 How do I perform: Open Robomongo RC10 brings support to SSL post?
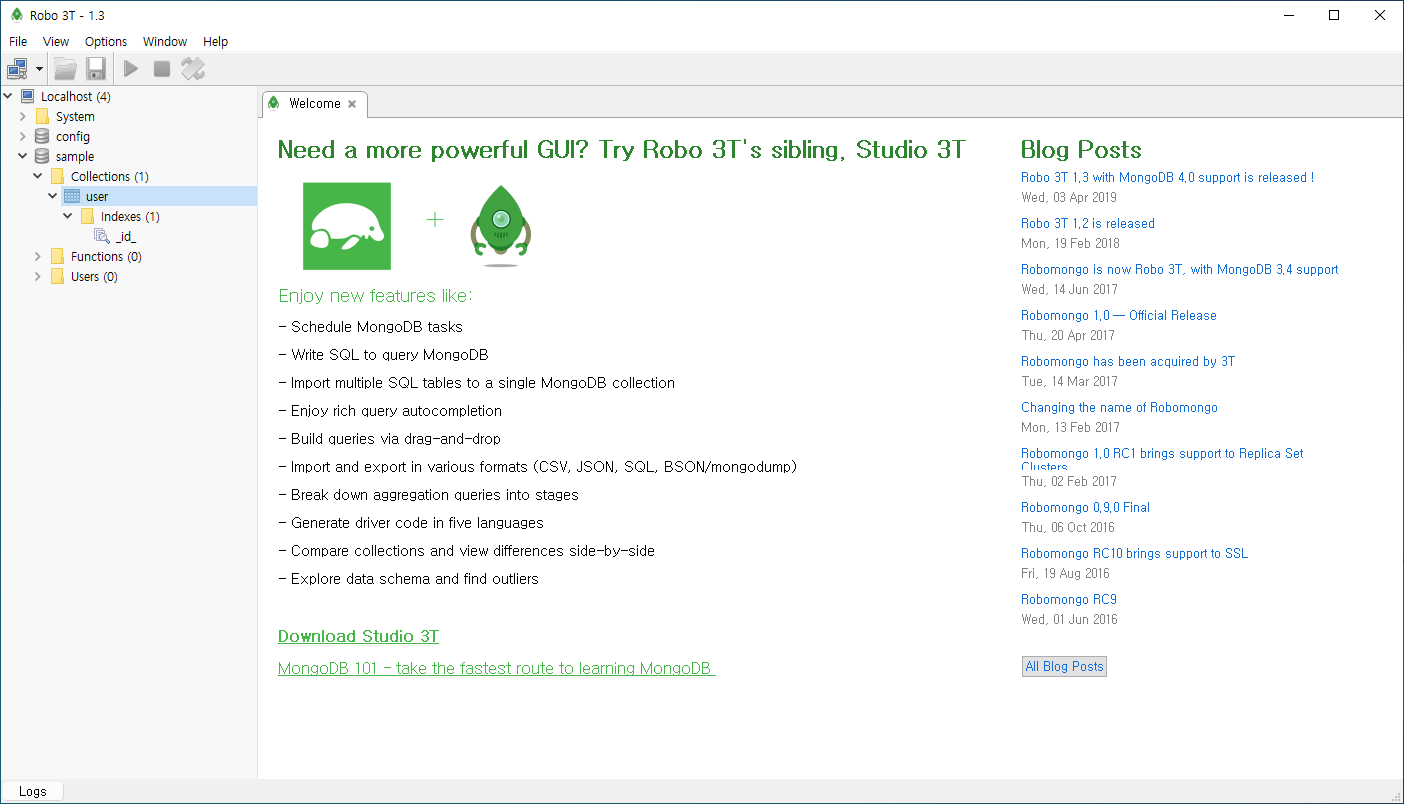(1134, 553)
